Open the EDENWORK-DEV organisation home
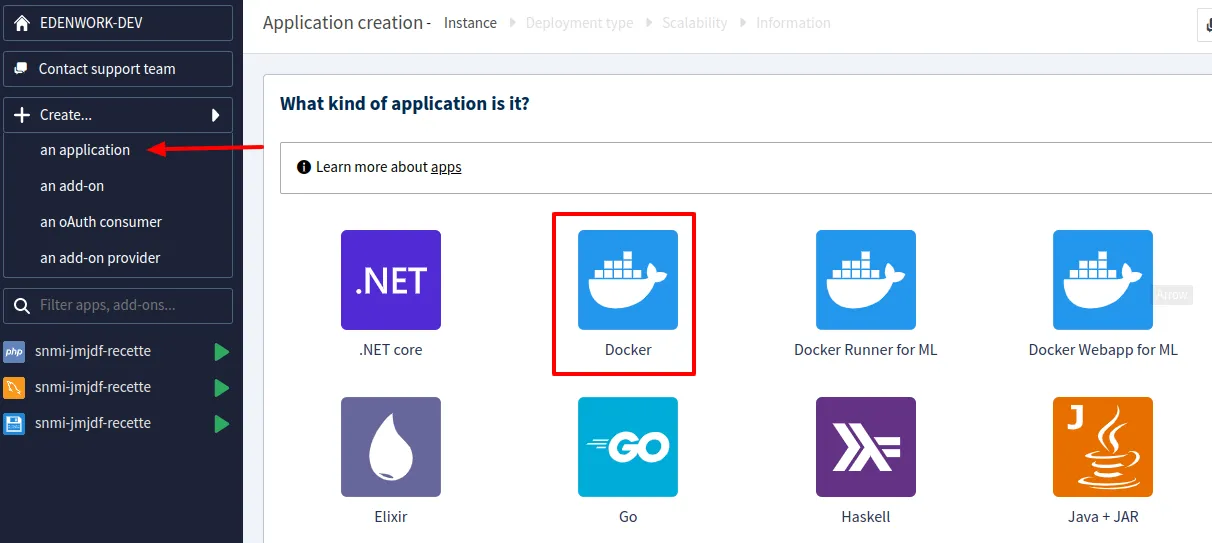Viewport: 1212px width, 543px height. (118, 22)
